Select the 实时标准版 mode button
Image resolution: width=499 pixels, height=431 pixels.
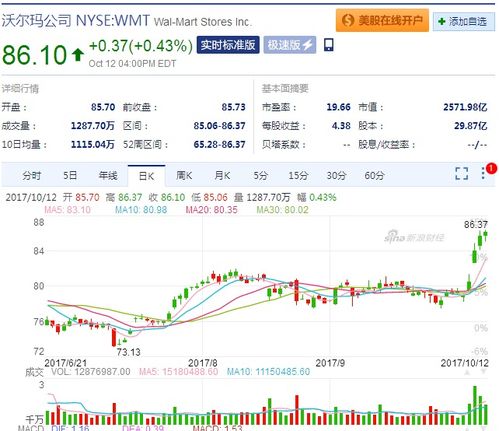tap(228, 45)
